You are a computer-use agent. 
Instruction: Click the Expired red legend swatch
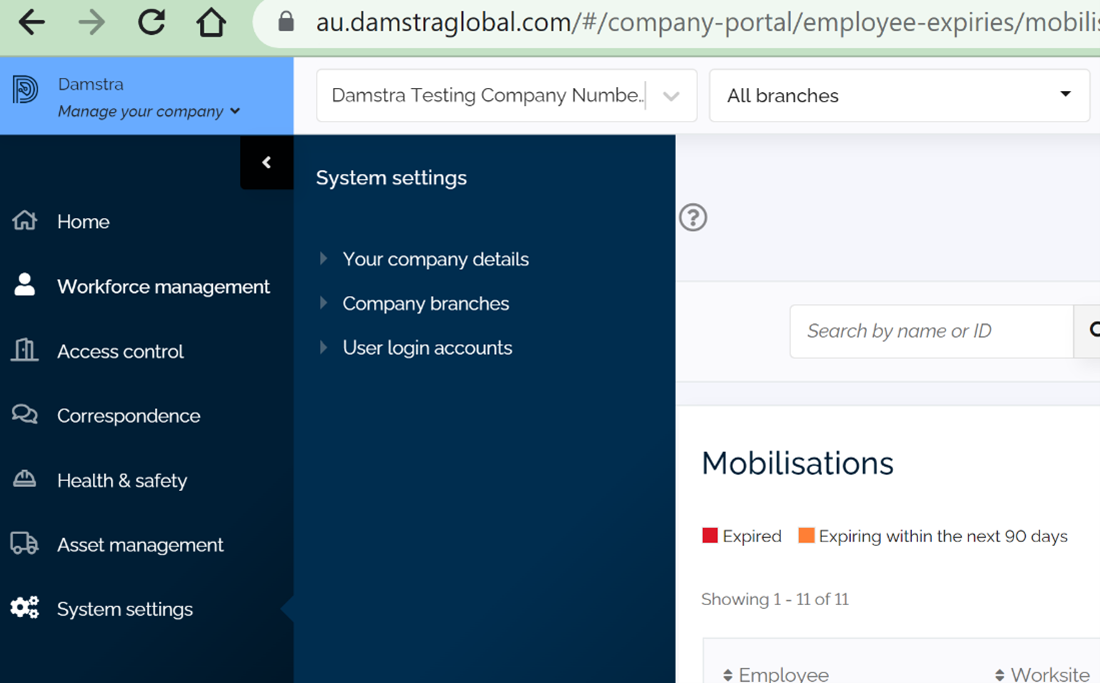pos(710,535)
